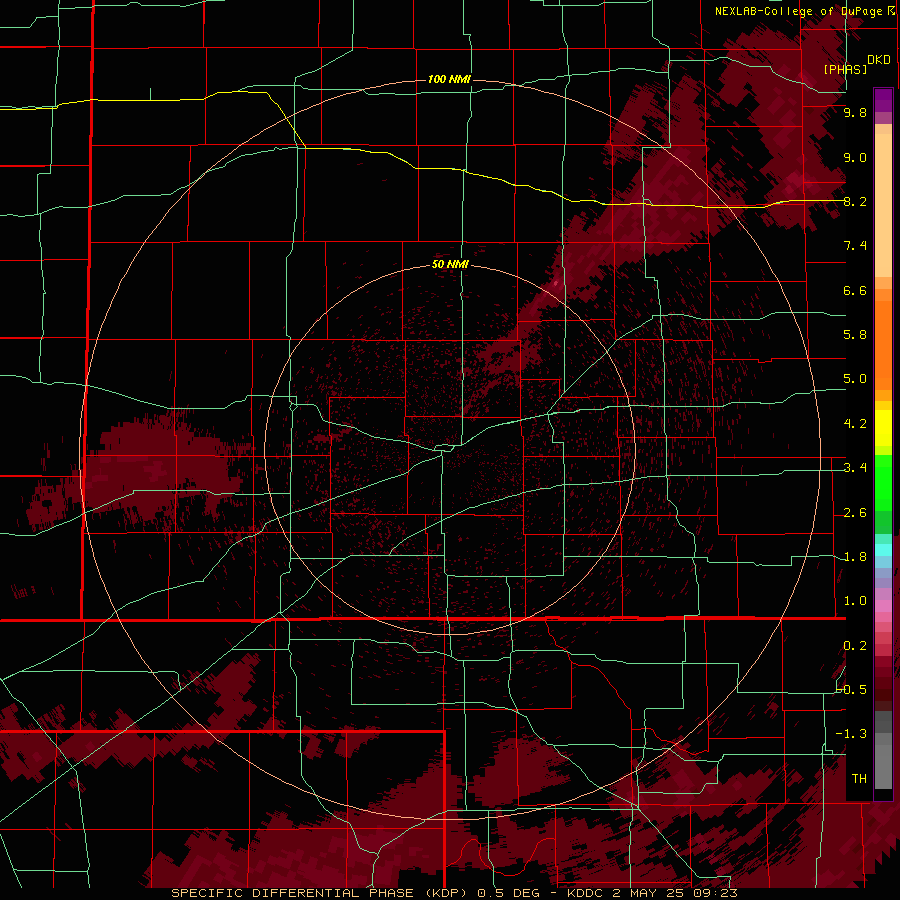Click the [PHAS] unit label
The image size is (900, 900).
(845, 69)
